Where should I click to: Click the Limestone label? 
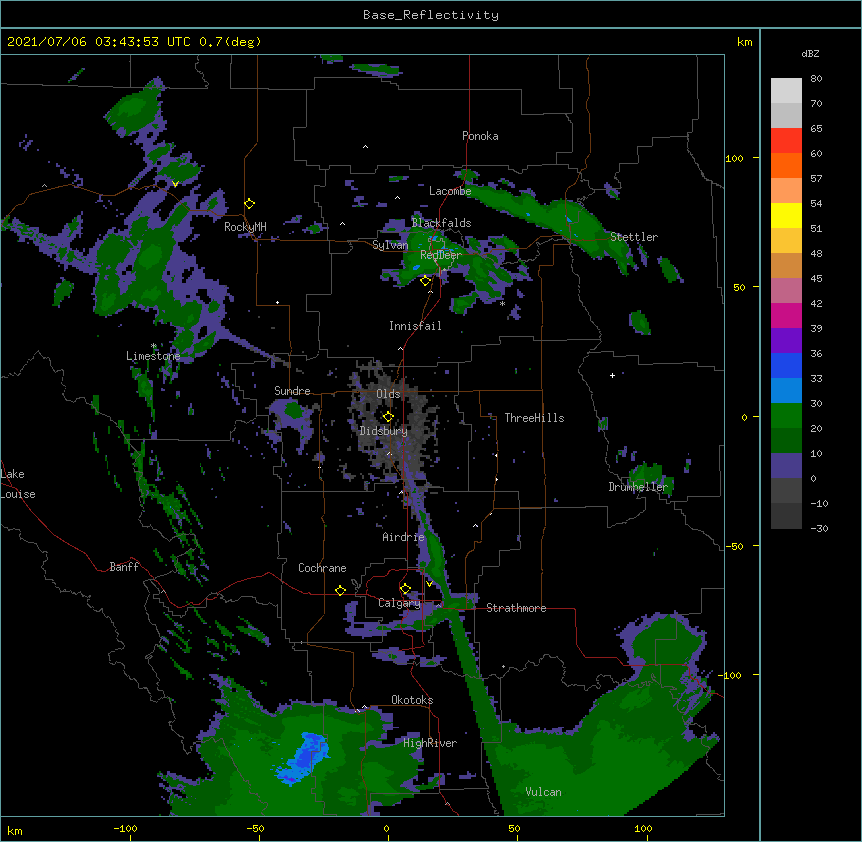(153, 356)
